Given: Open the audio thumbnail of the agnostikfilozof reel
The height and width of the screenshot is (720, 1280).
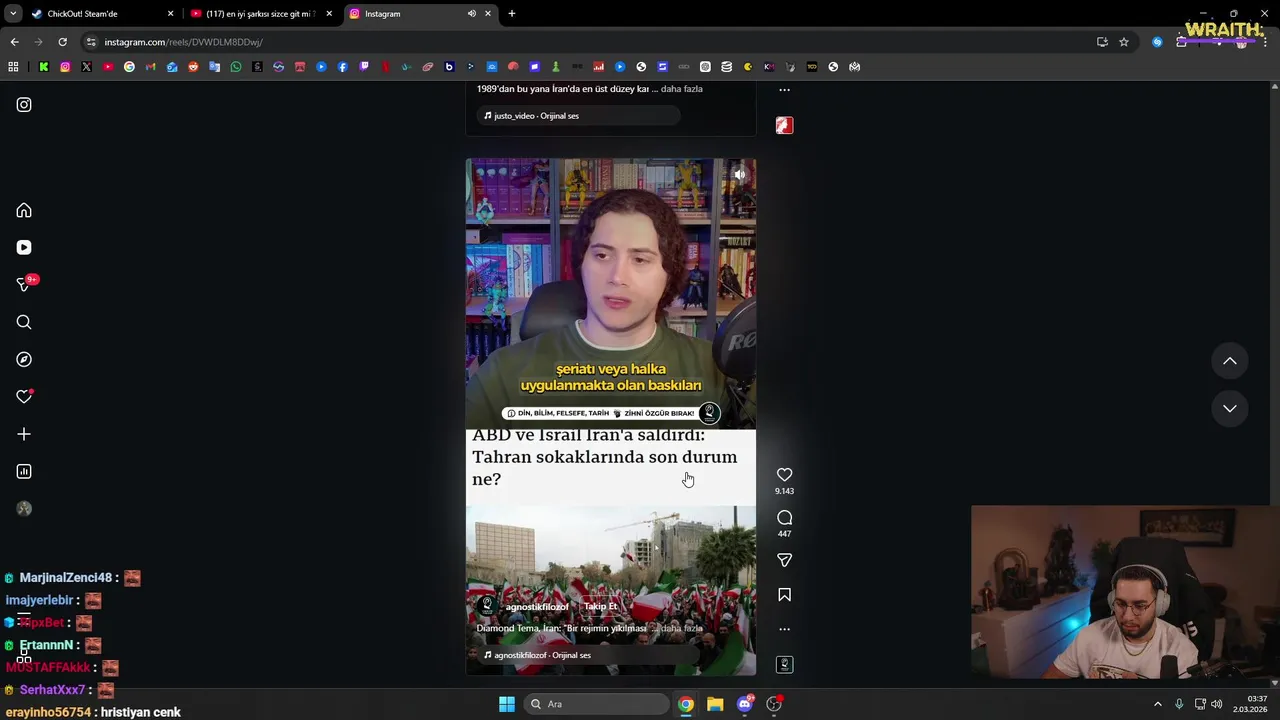Looking at the screenshot, I should click(784, 665).
